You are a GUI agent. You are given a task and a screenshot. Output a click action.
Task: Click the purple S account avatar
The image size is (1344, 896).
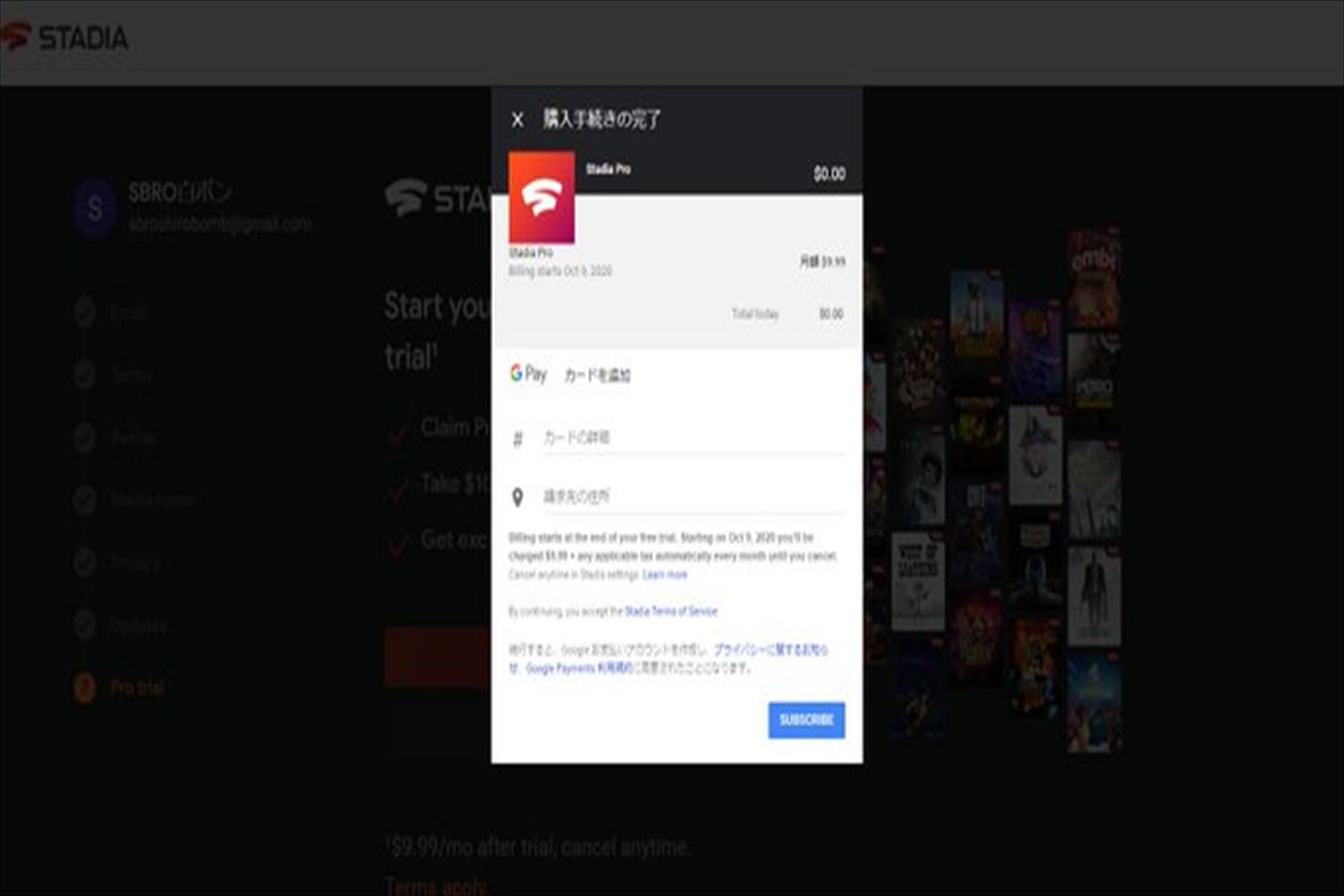point(94,207)
